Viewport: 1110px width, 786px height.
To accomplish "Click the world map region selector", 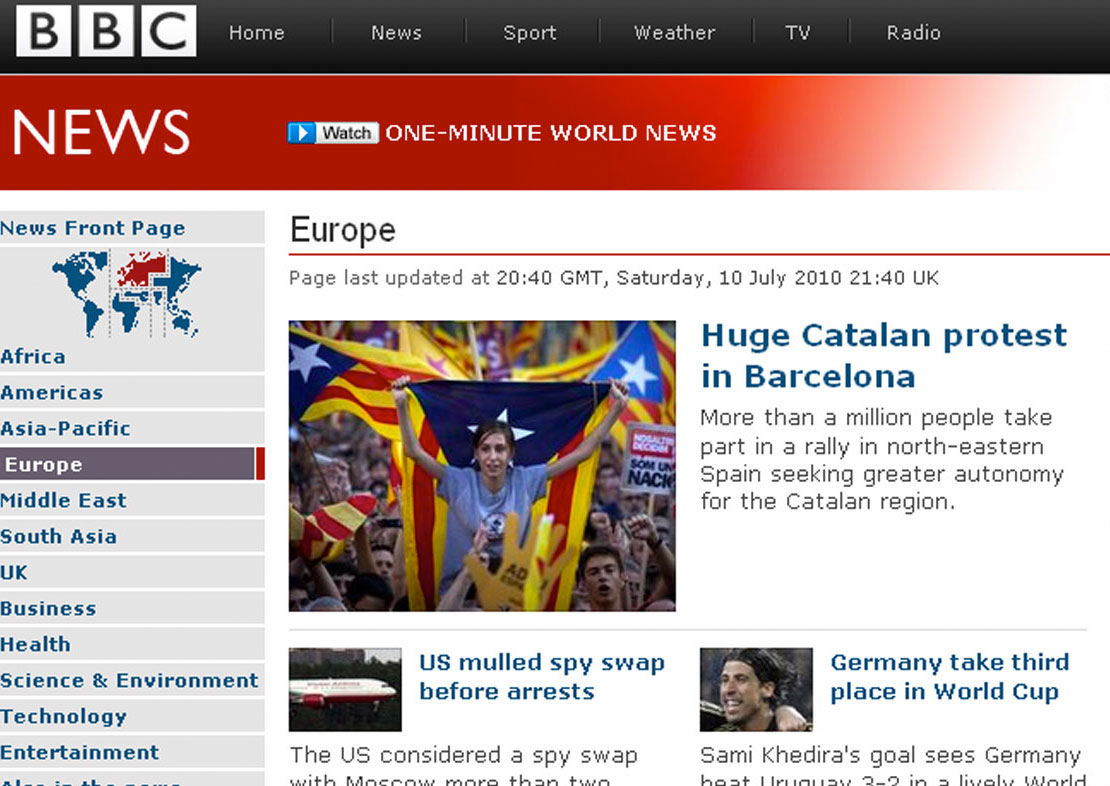I will (127, 293).
